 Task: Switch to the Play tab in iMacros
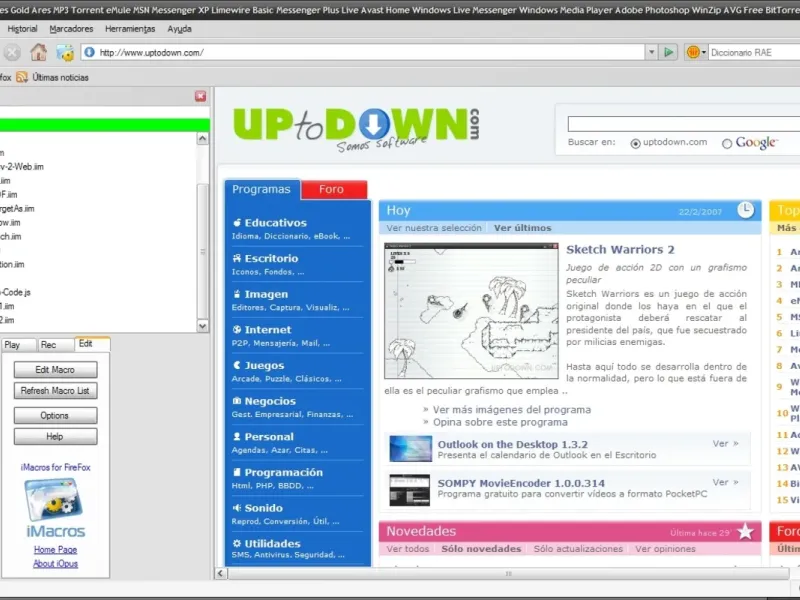(x=18, y=345)
